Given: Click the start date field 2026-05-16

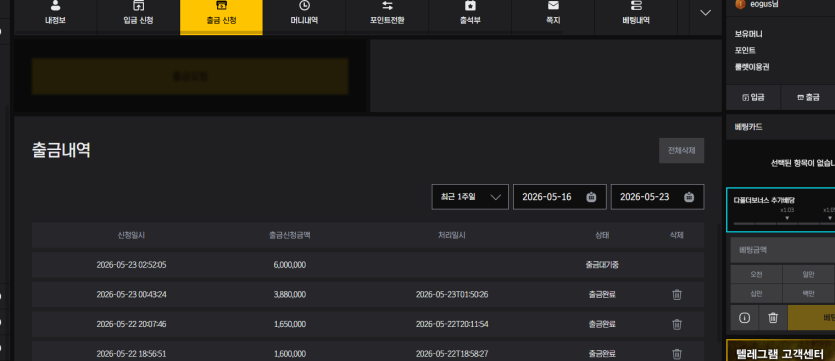Looking at the screenshot, I should (x=559, y=197).
